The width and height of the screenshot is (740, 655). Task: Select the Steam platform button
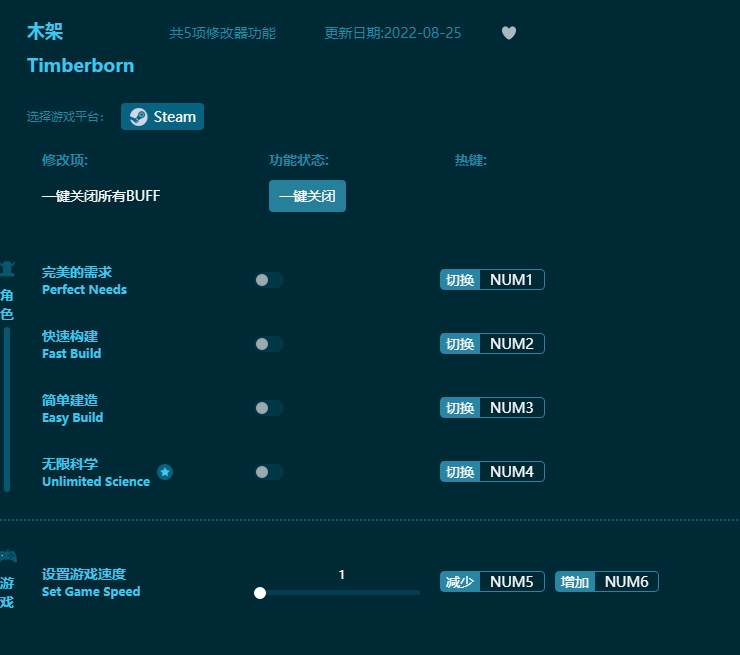point(162,117)
